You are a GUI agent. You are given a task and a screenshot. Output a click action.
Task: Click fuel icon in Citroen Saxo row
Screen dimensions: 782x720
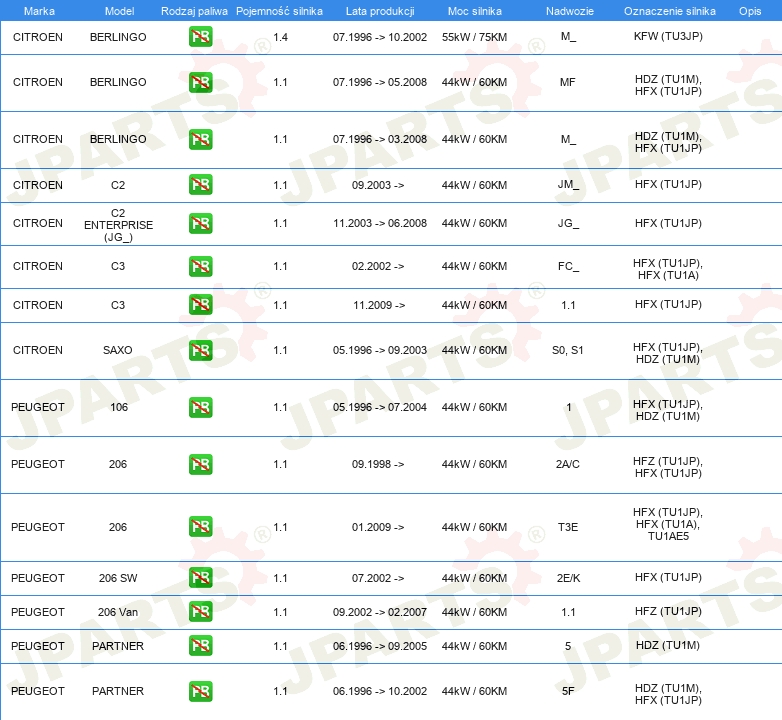tap(200, 350)
